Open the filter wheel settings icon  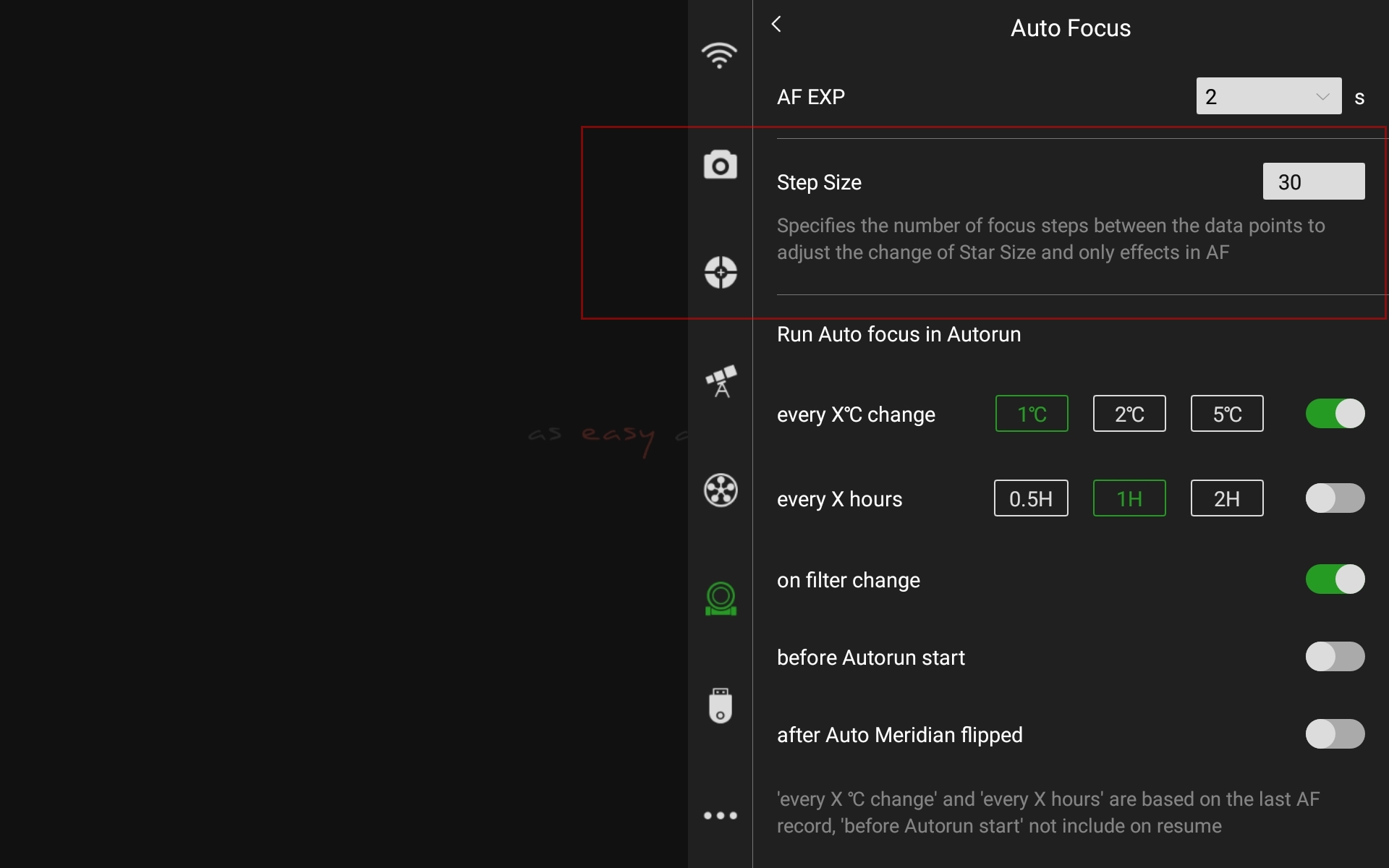(x=720, y=490)
